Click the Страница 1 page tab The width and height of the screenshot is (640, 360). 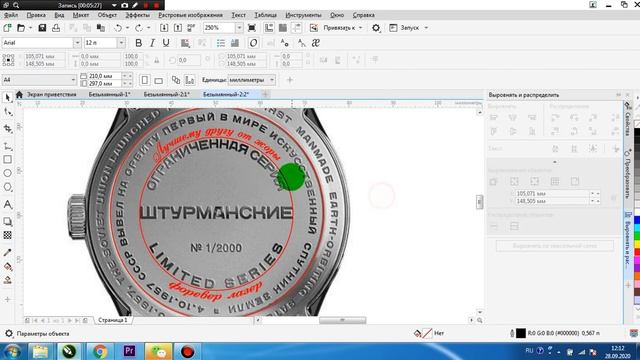113,320
